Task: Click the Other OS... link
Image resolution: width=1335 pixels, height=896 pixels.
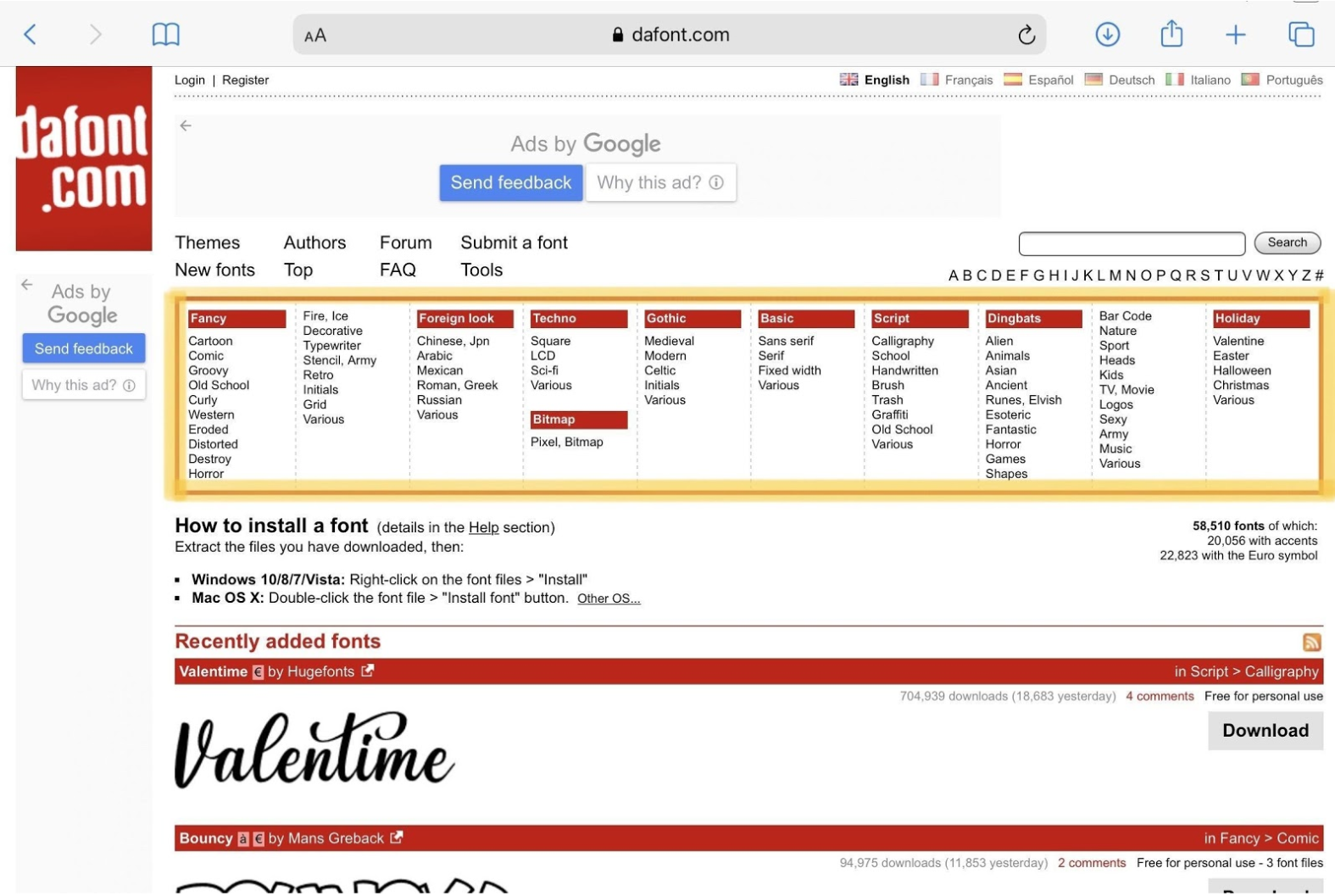Action: [x=609, y=598]
